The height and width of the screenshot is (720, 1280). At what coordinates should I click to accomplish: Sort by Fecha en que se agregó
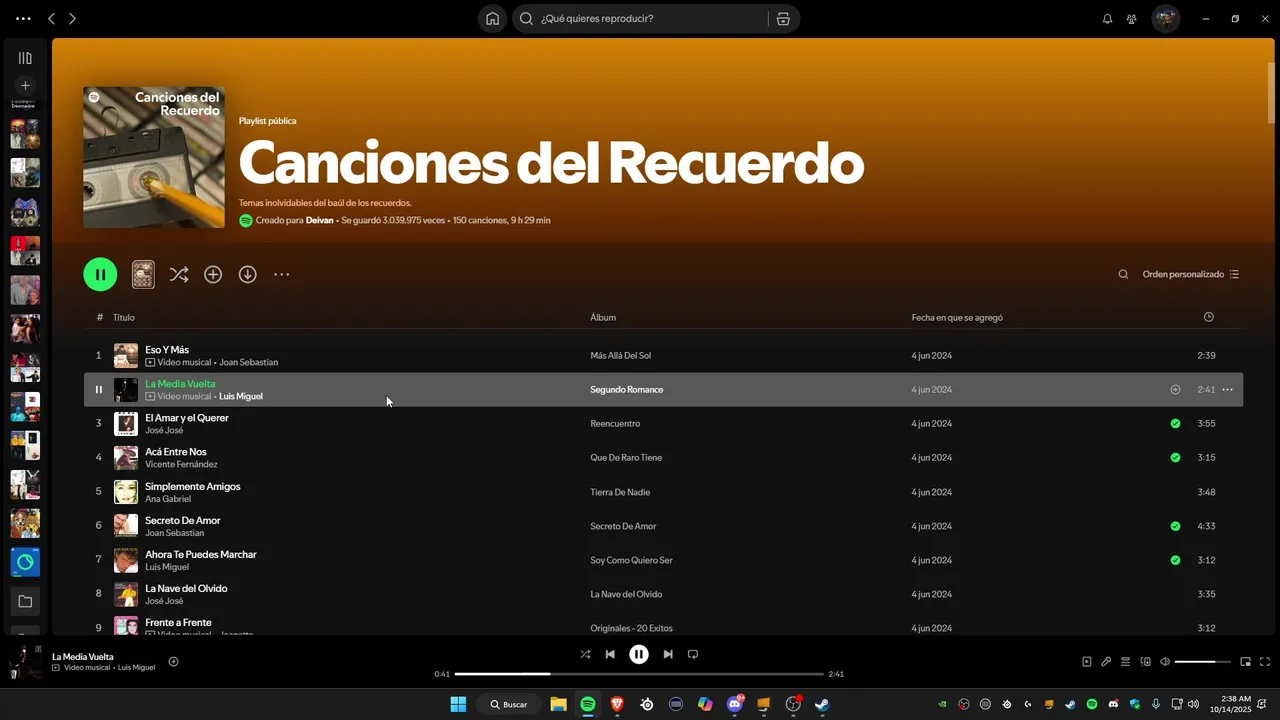[x=957, y=317]
